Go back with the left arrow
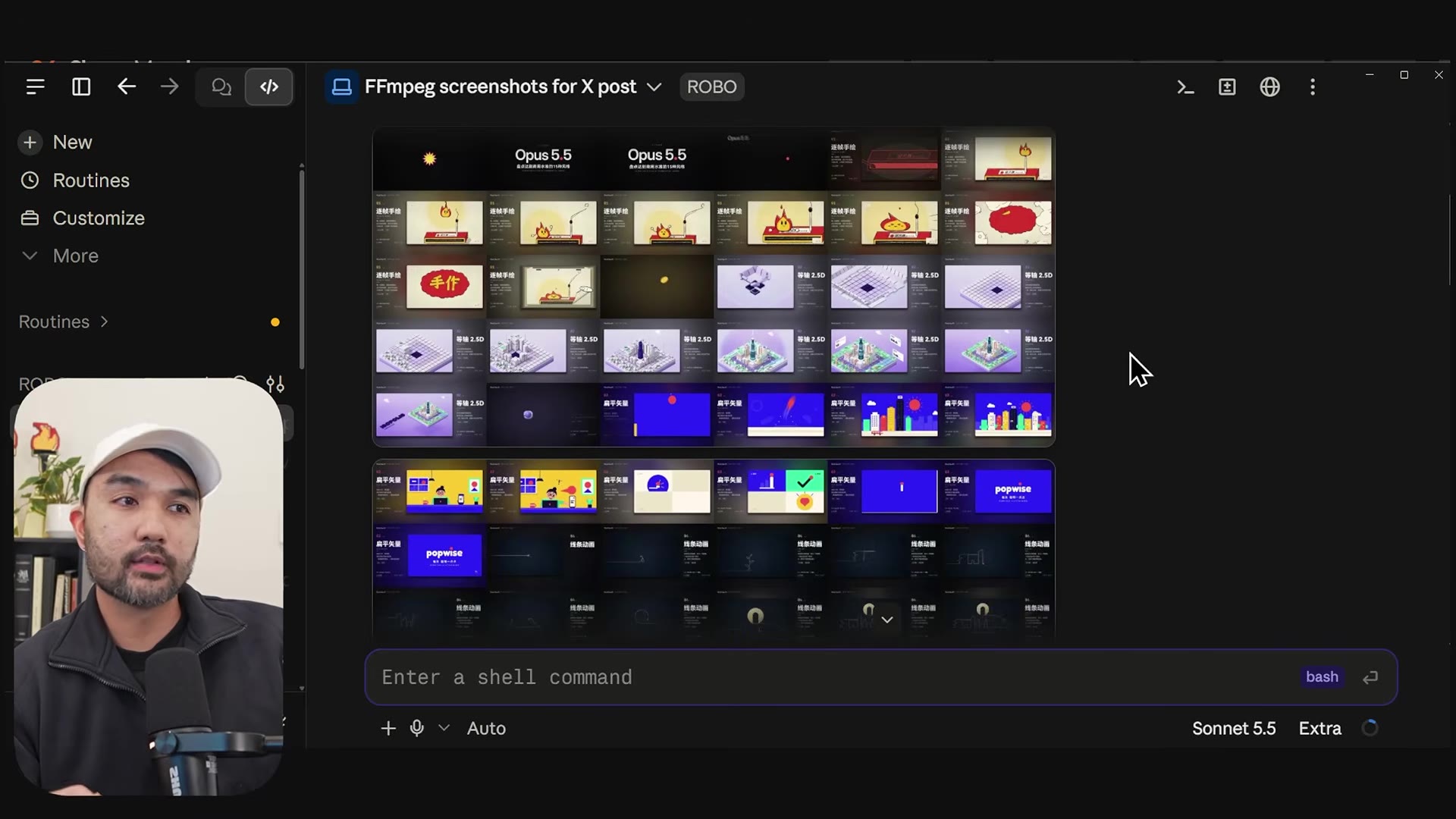The height and width of the screenshot is (819, 1456). (x=127, y=86)
